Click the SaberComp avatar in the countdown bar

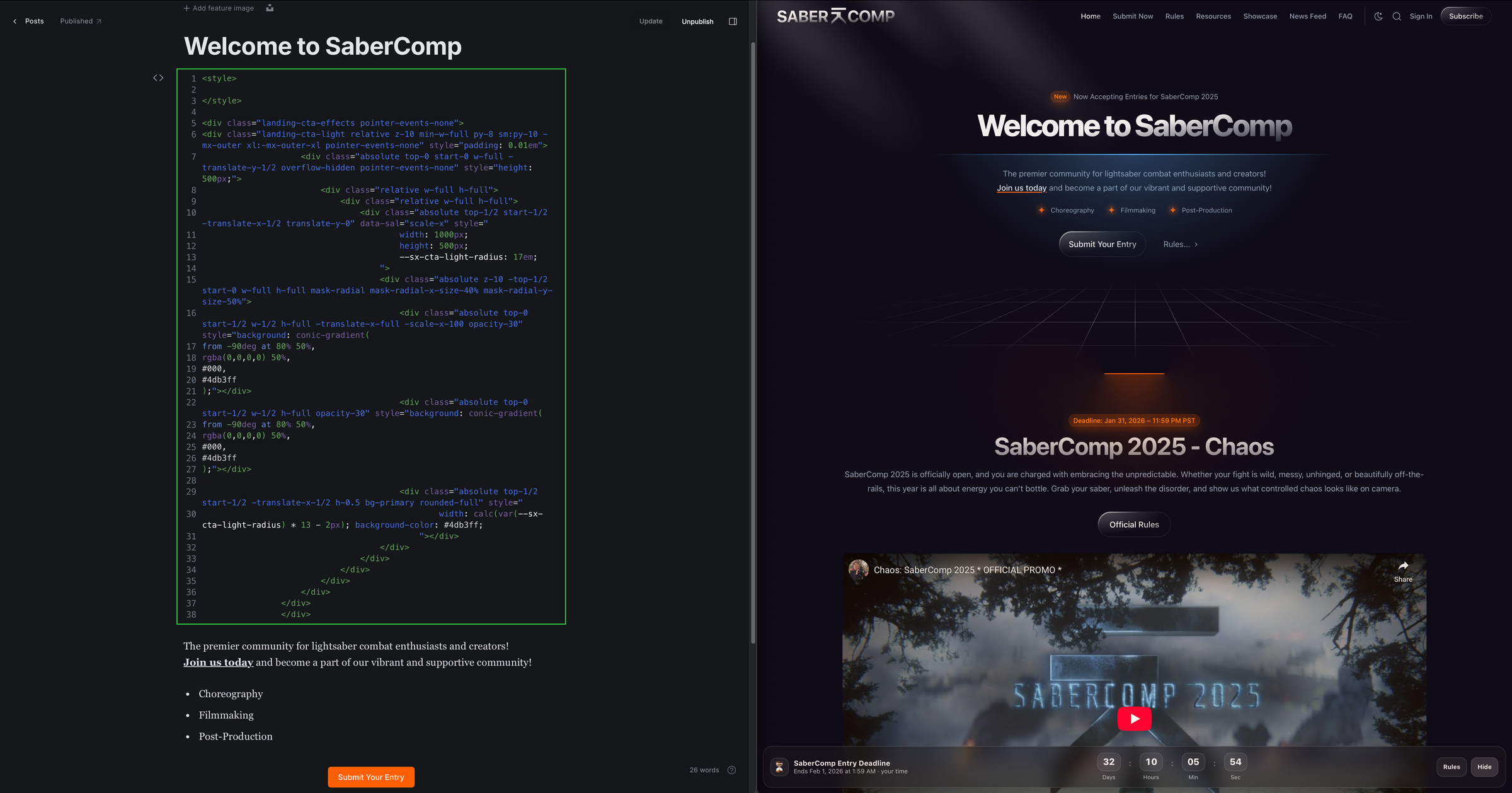pyautogui.click(x=779, y=767)
